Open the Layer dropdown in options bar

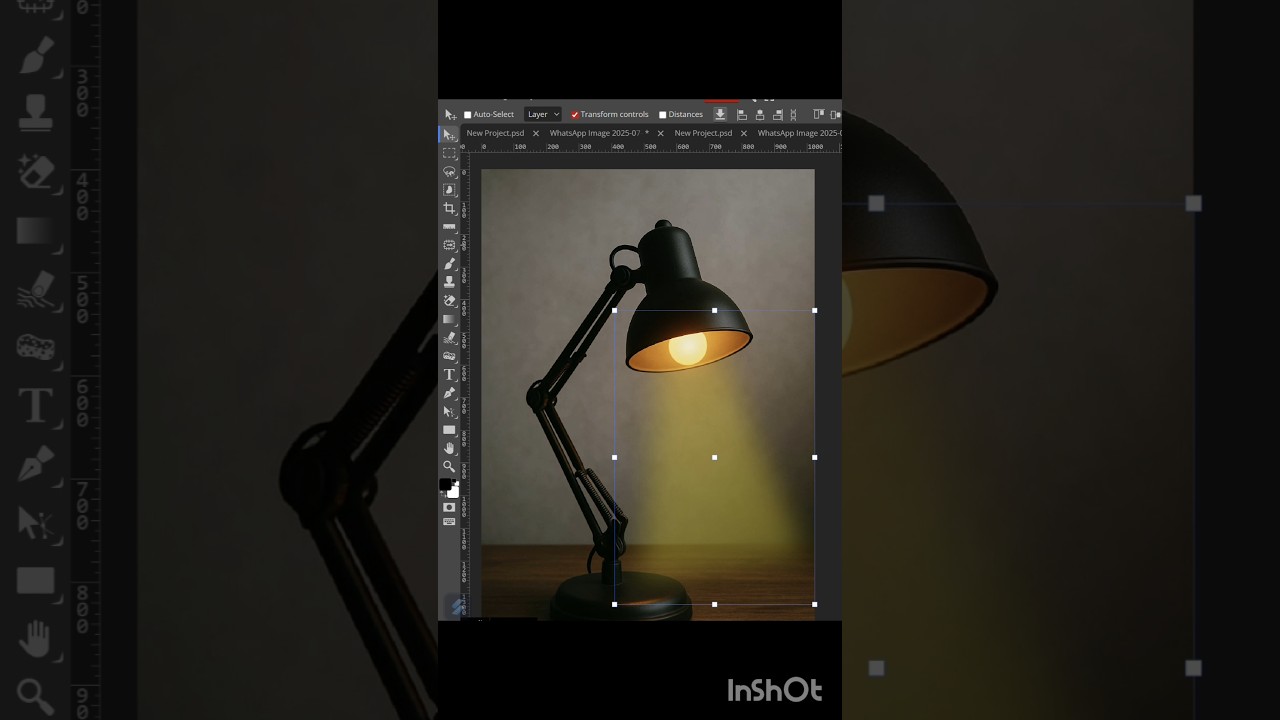pyautogui.click(x=543, y=114)
